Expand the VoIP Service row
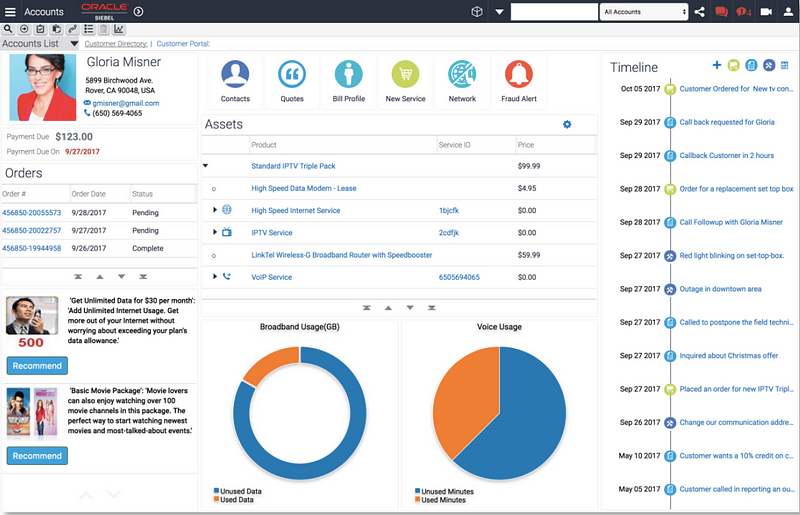This screenshot has height=515, width=800. (x=215, y=277)
